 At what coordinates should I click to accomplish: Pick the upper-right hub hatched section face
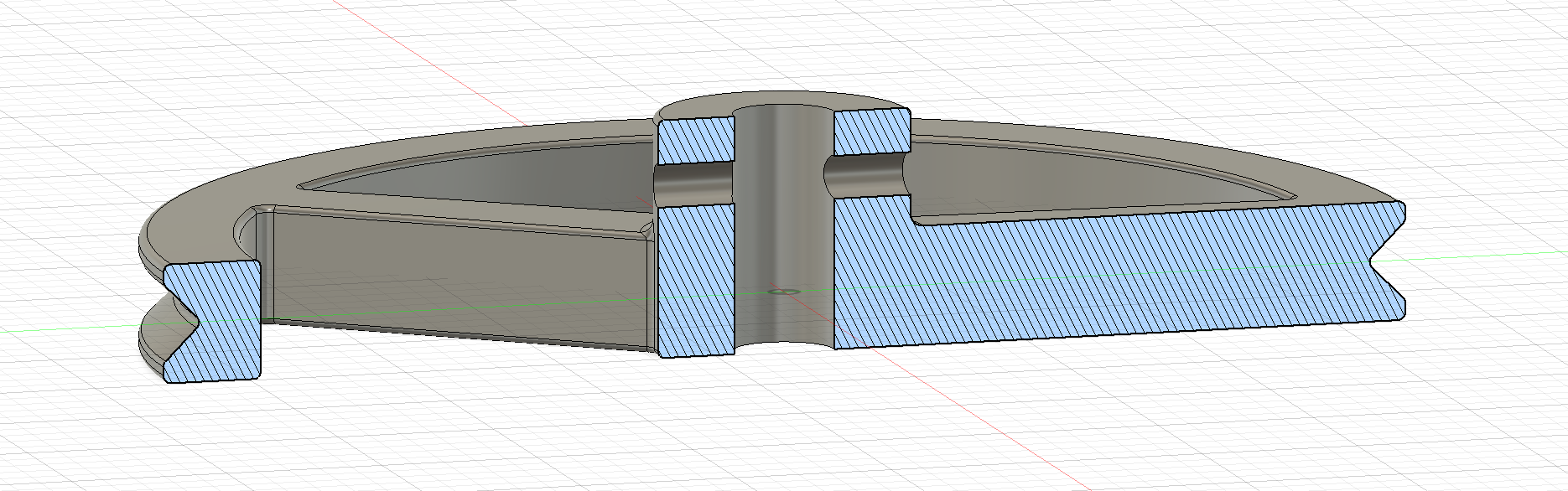[872, 132]
